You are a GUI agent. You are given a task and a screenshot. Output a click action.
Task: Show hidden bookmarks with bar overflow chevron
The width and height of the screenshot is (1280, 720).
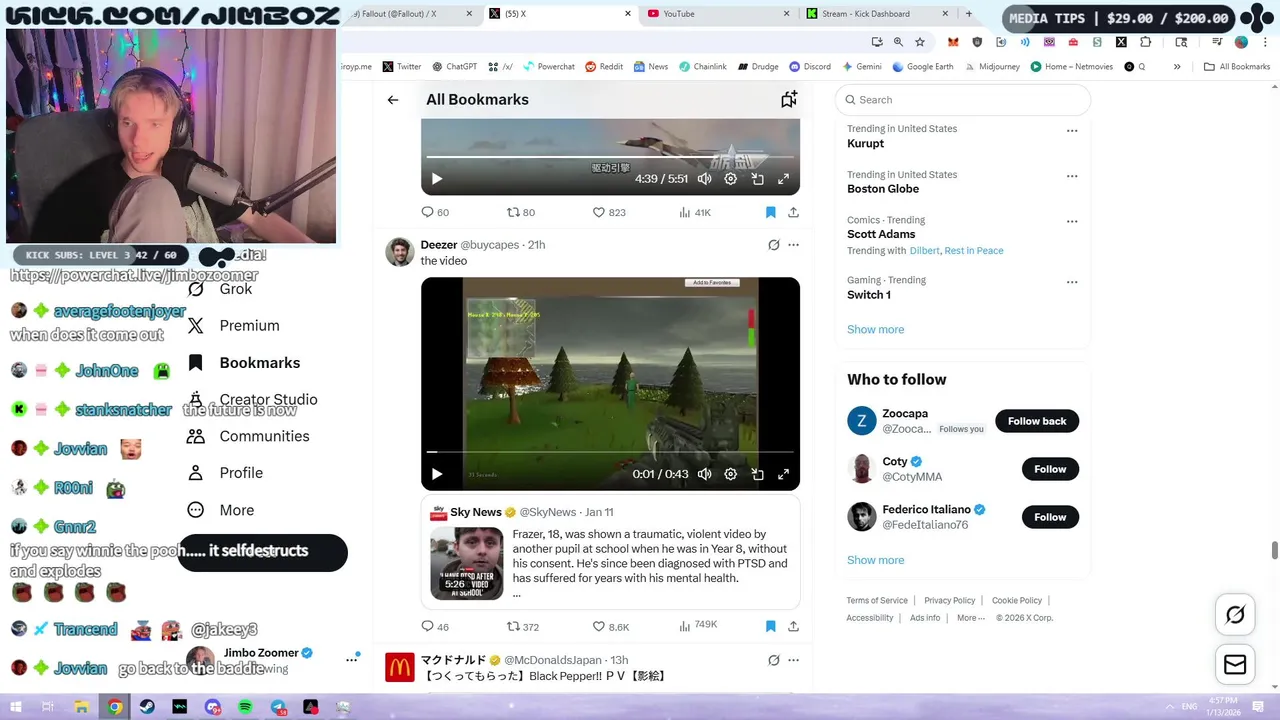pyautogui.click(x=1177, y=67)
